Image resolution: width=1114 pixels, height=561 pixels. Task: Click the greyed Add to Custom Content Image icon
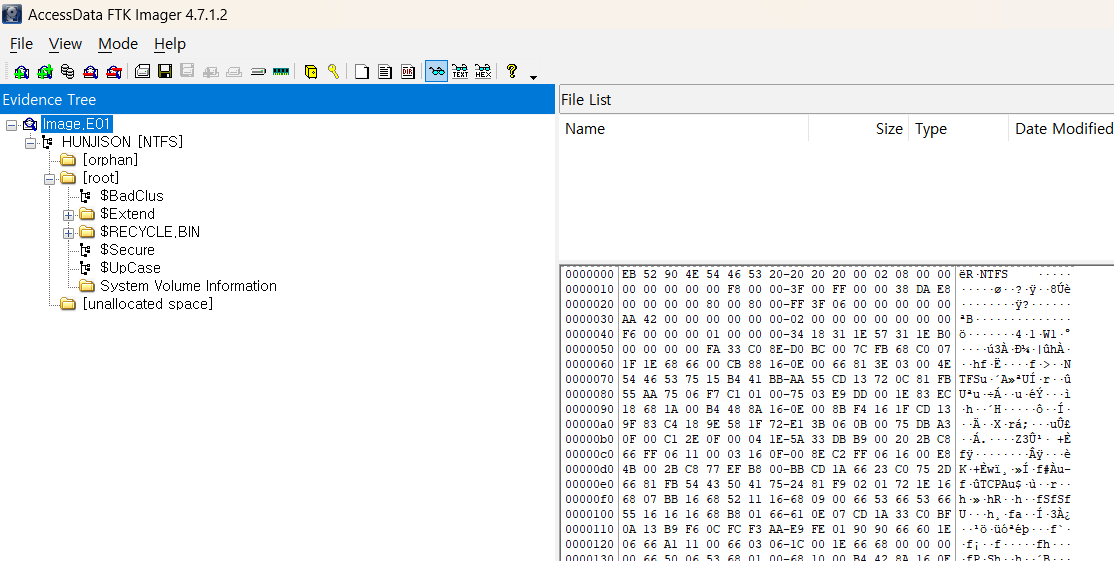point(210,72)
